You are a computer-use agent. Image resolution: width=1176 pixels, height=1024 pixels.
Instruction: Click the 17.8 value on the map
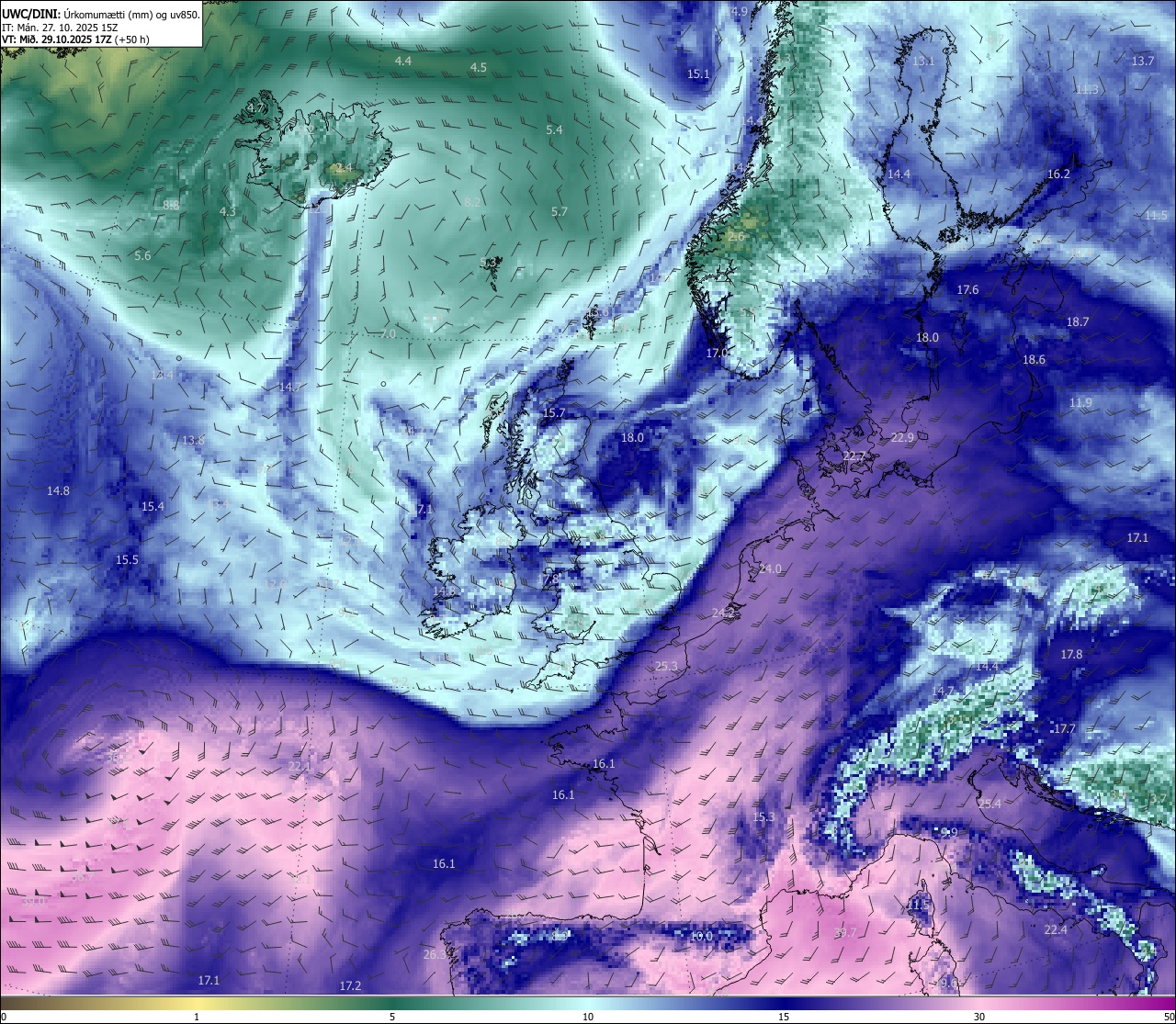pyautogui.click(x=1071, y=655)
